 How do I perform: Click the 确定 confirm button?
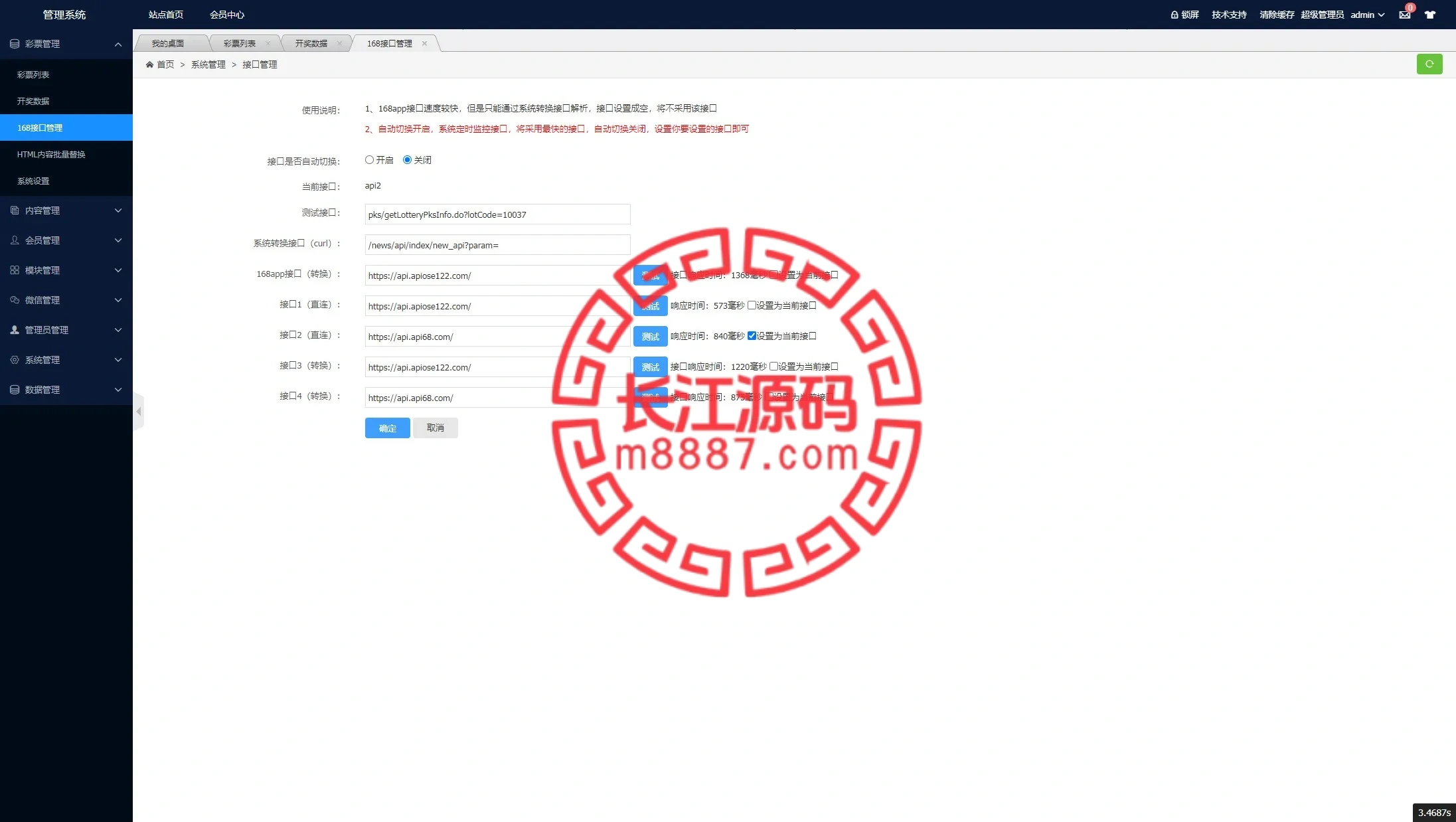pyautogui.click(x=388, y=428)
